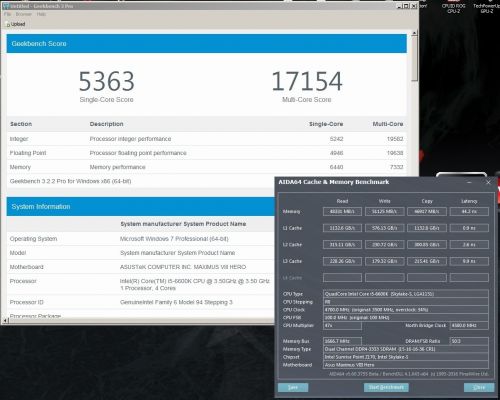
Task: Close the Geekbench window
Action: coord(413,6)
